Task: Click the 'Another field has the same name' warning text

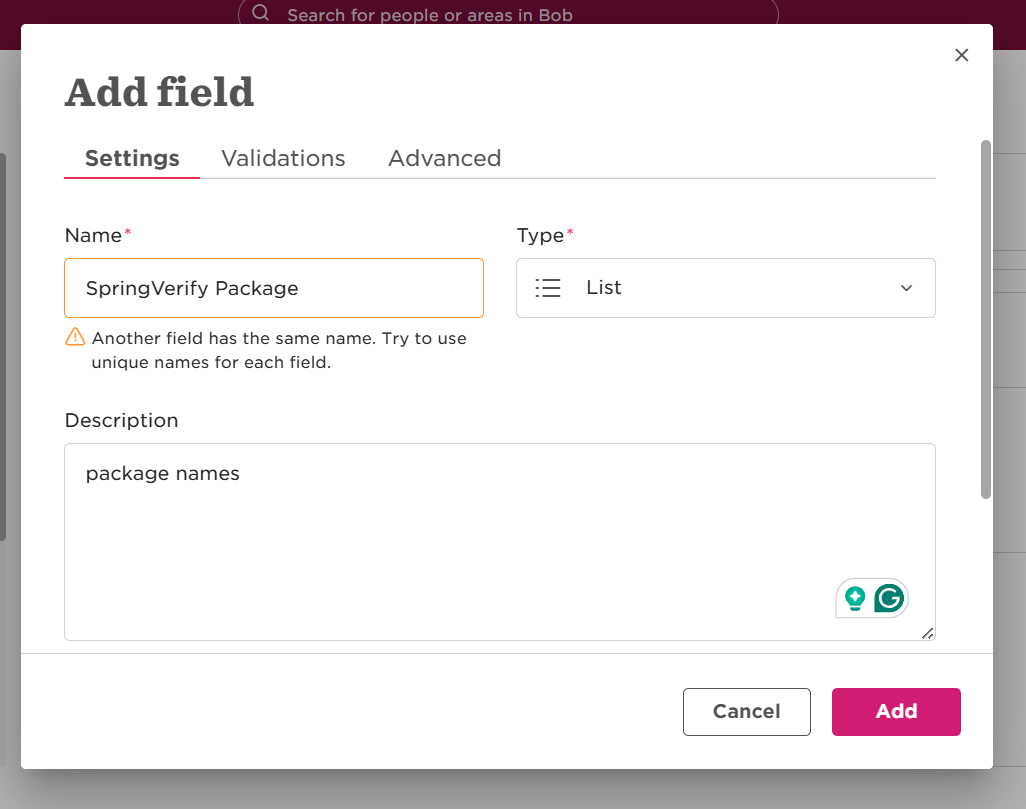Action: [x=279, y=350]
